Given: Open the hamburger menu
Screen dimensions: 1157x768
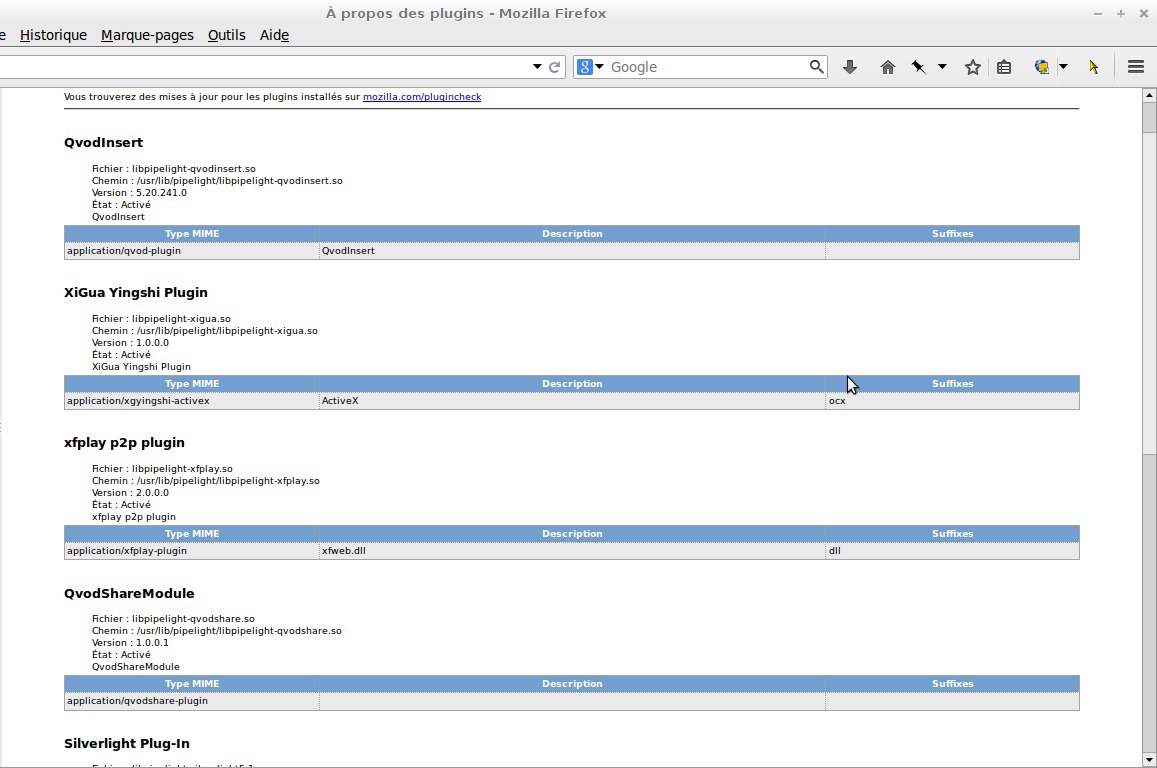Looking at the screenshot, I should coord(1136,67).
